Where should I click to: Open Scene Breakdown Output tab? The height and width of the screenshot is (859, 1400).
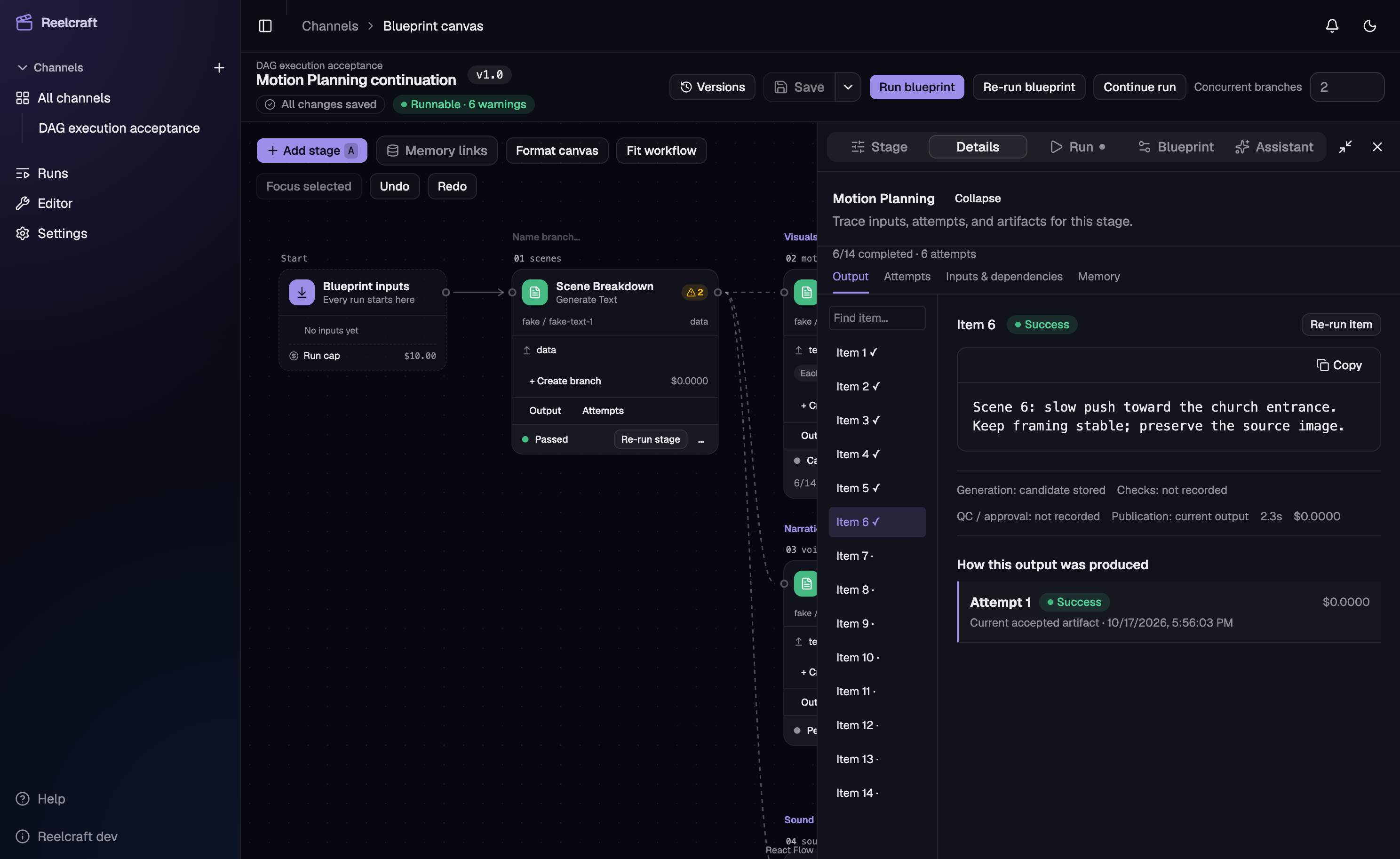pyautogui.click(x=545, y=410)
